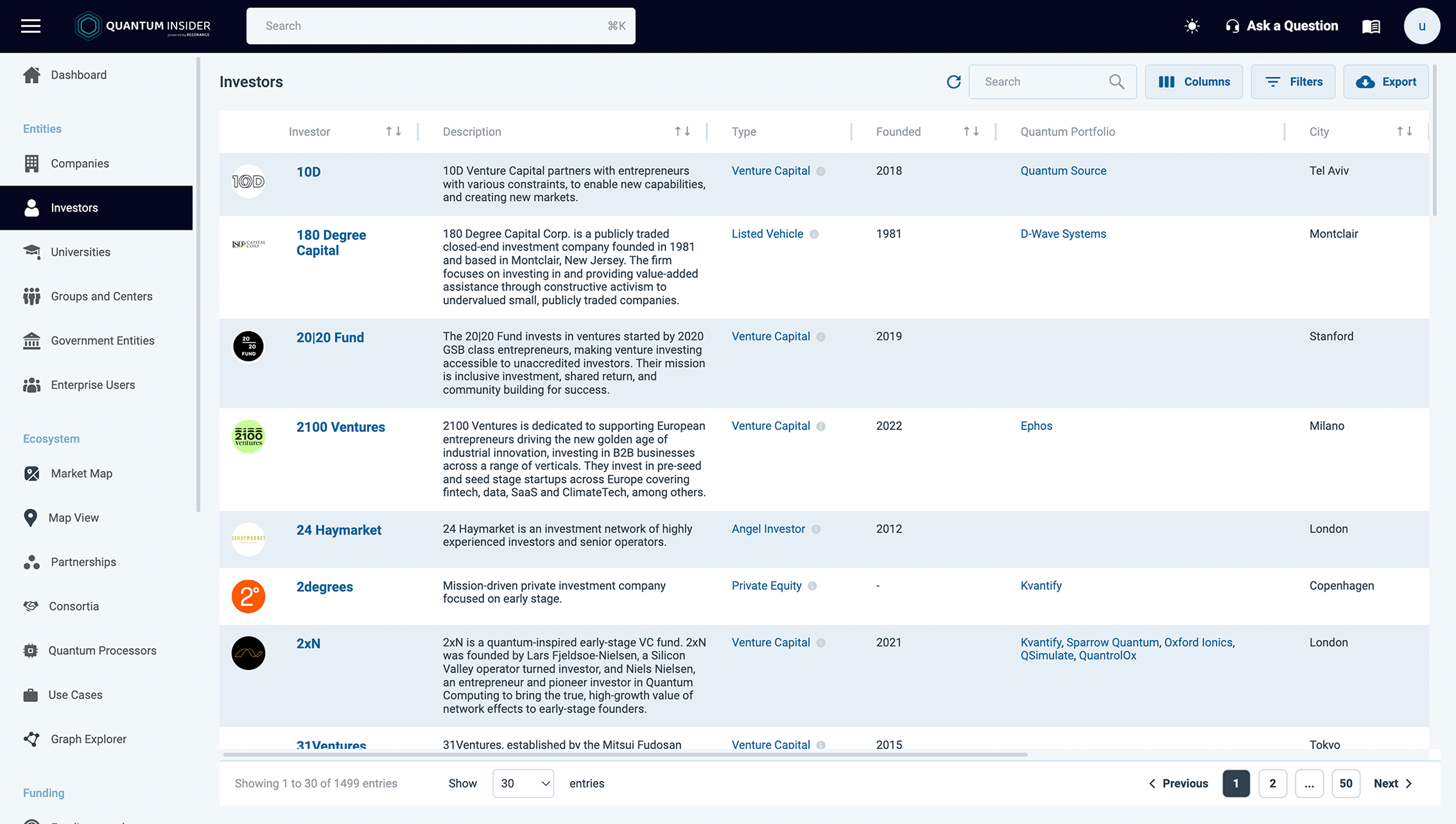Click the Market Map icon

[31, 474]
